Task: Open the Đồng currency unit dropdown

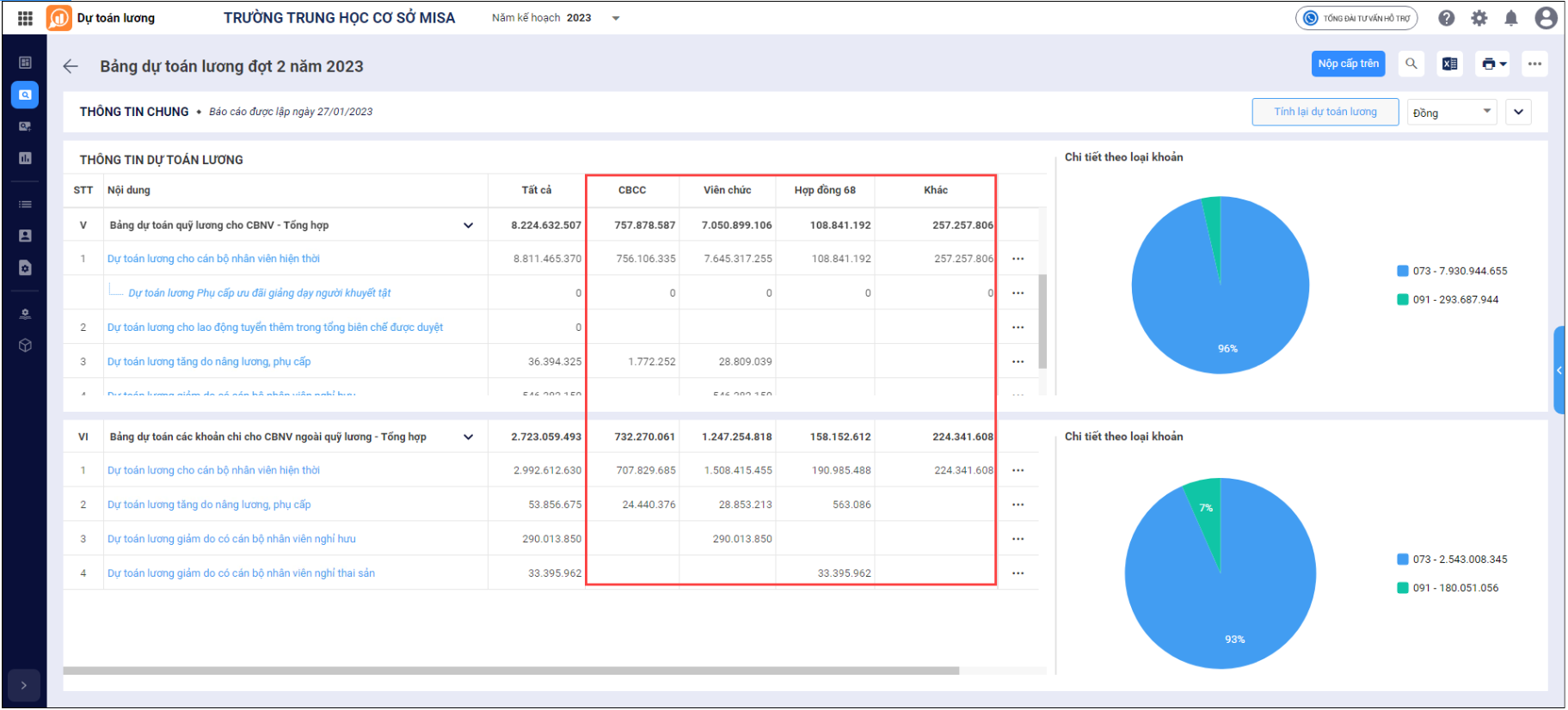Action: 1451,113
